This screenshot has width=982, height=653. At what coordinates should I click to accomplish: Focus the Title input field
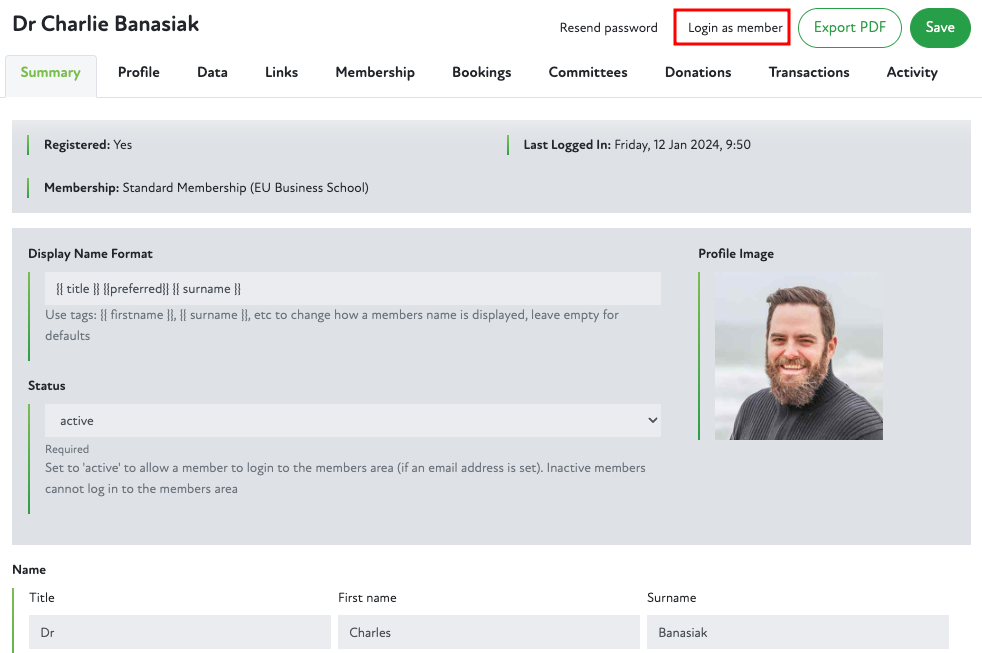coord(180,632)
